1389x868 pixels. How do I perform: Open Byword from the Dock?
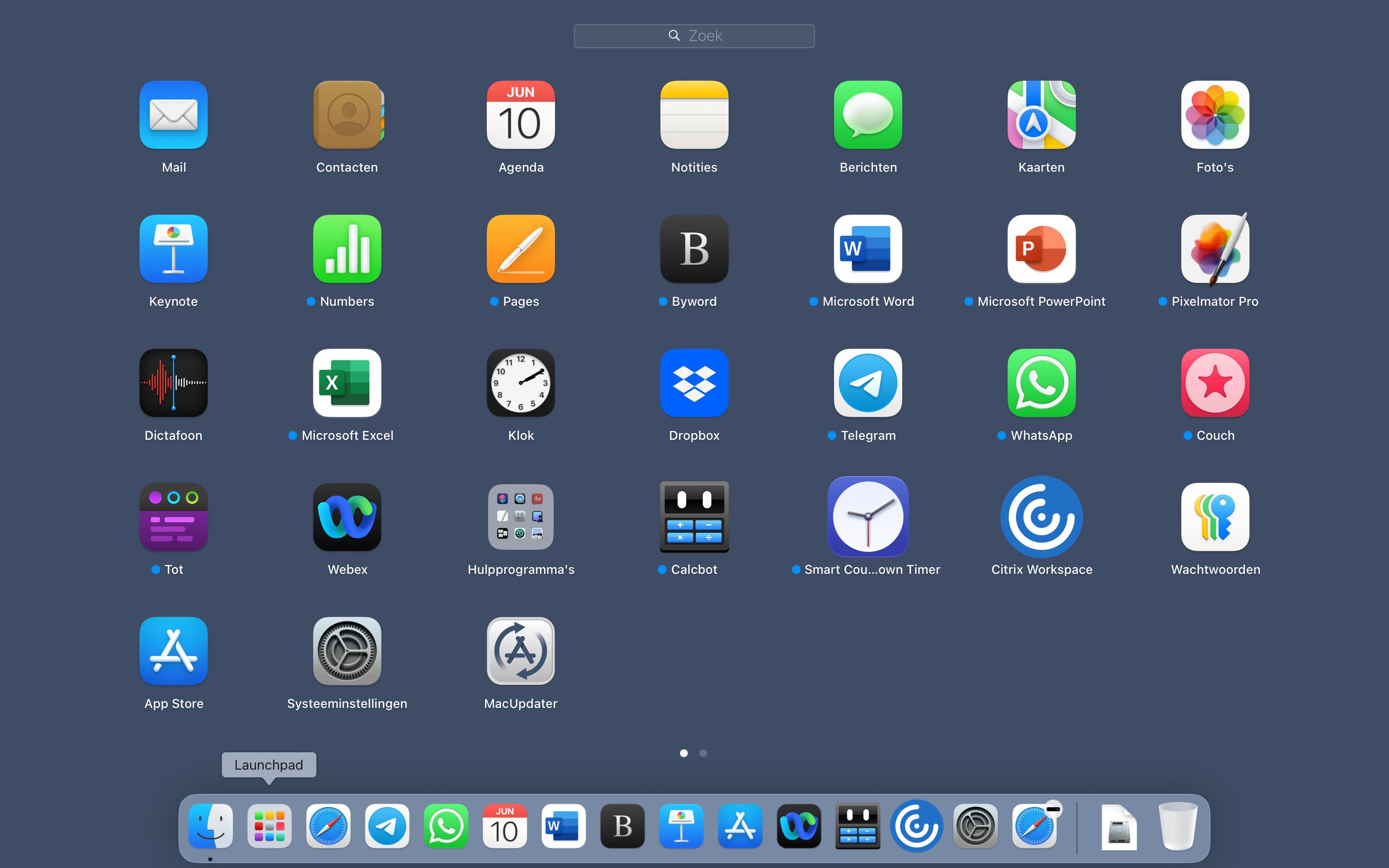[622, 826]
